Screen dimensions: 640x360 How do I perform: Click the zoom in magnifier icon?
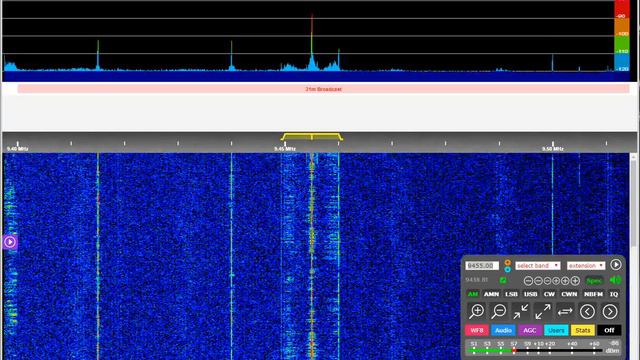[x=476, y=312]
